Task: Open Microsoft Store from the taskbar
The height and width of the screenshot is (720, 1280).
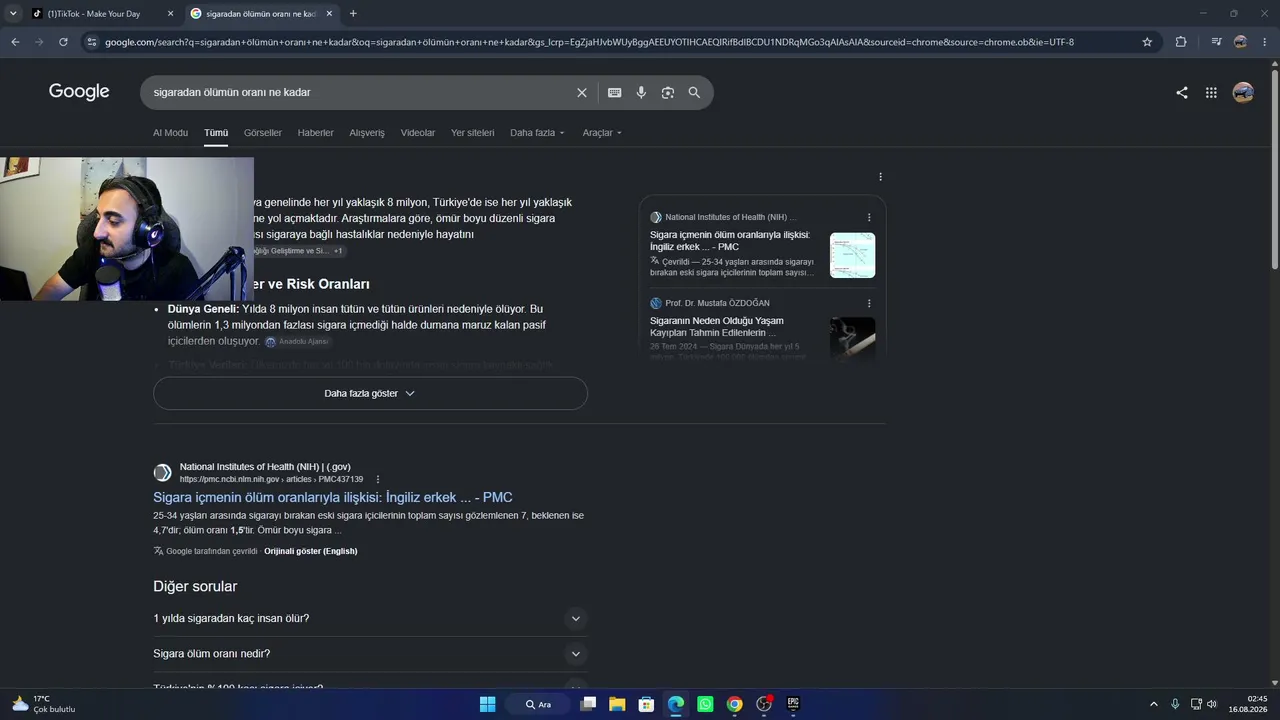Action: (646, 704)
